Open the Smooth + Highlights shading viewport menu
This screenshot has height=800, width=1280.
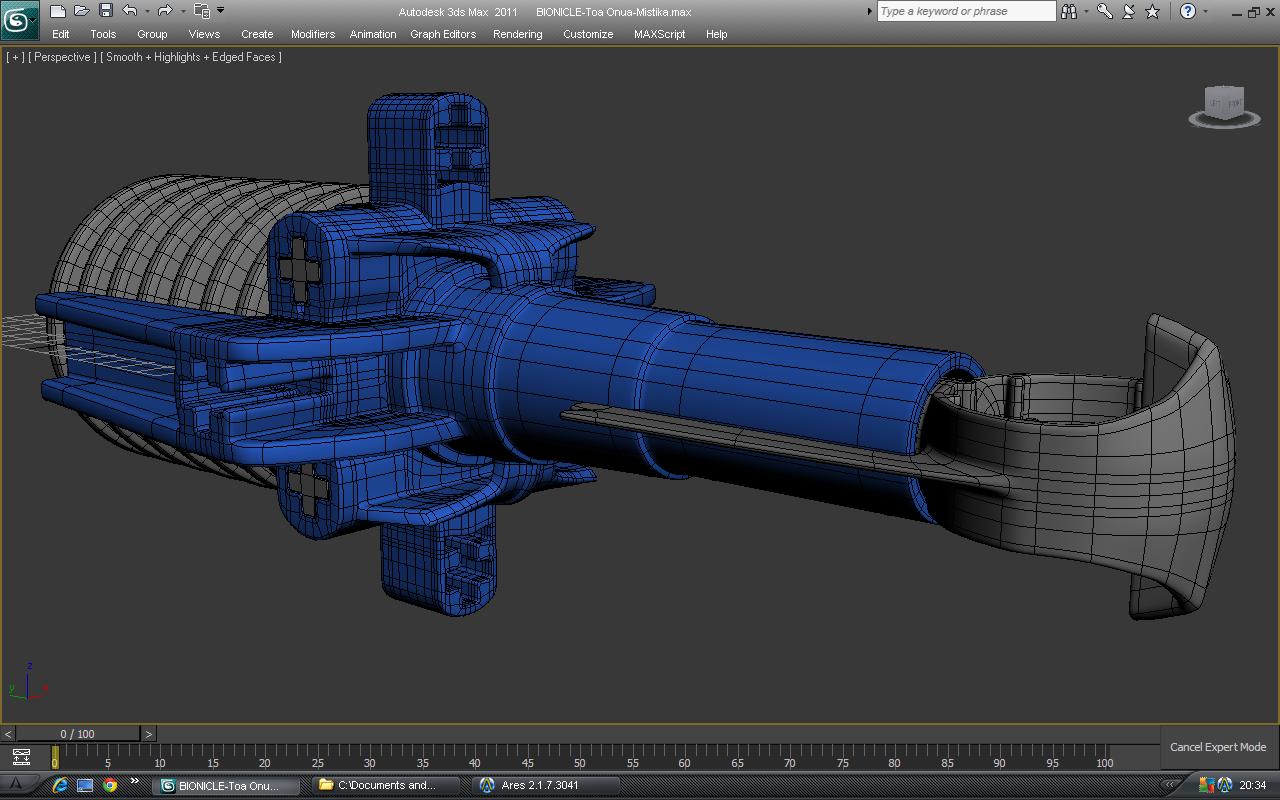click(x=190, y=57)
